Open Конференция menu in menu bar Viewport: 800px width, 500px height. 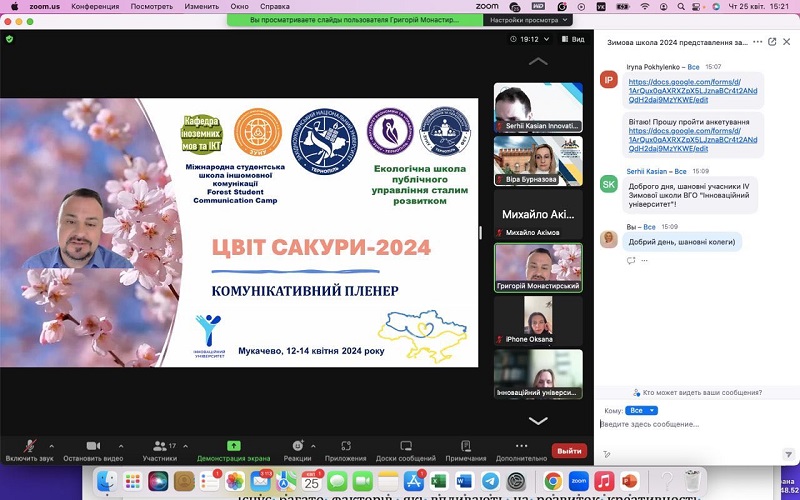(95, 6)
